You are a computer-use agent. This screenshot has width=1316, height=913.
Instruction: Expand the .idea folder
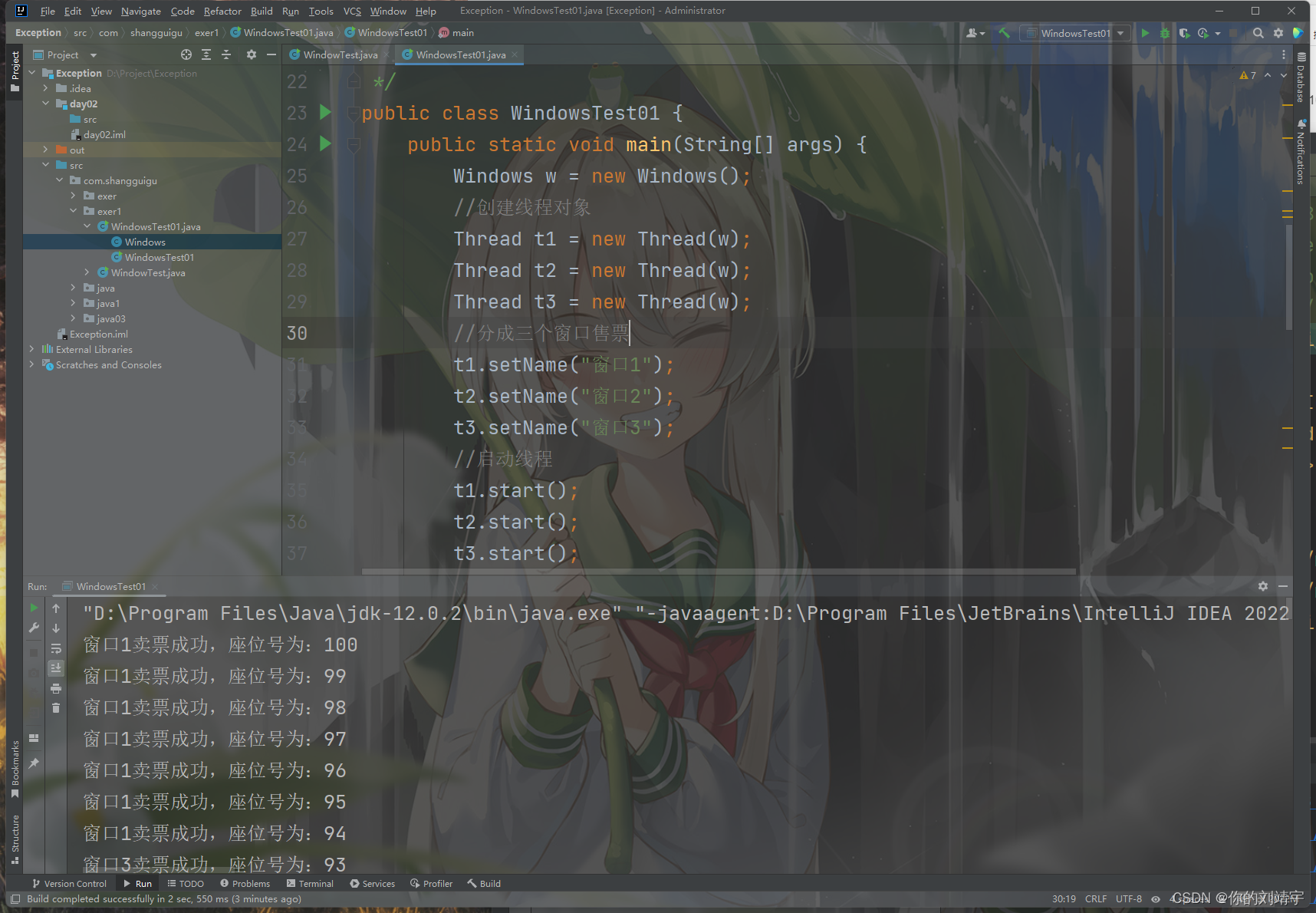pyautogui.click(x=46, y=88)
